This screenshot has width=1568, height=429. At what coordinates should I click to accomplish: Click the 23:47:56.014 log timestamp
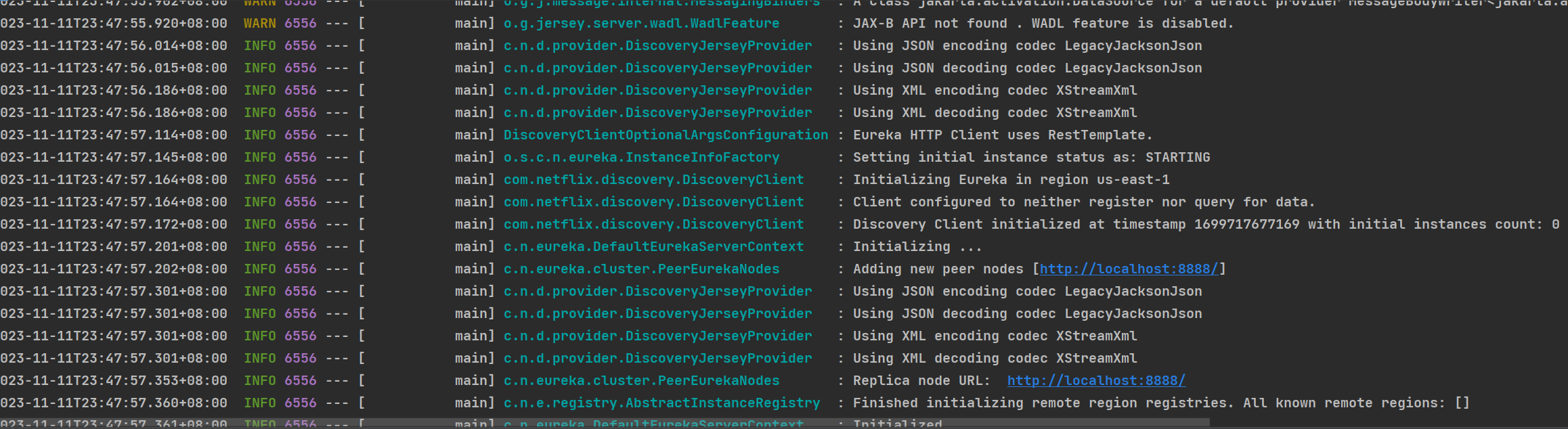pyautogui.click(x=114, y=46)
